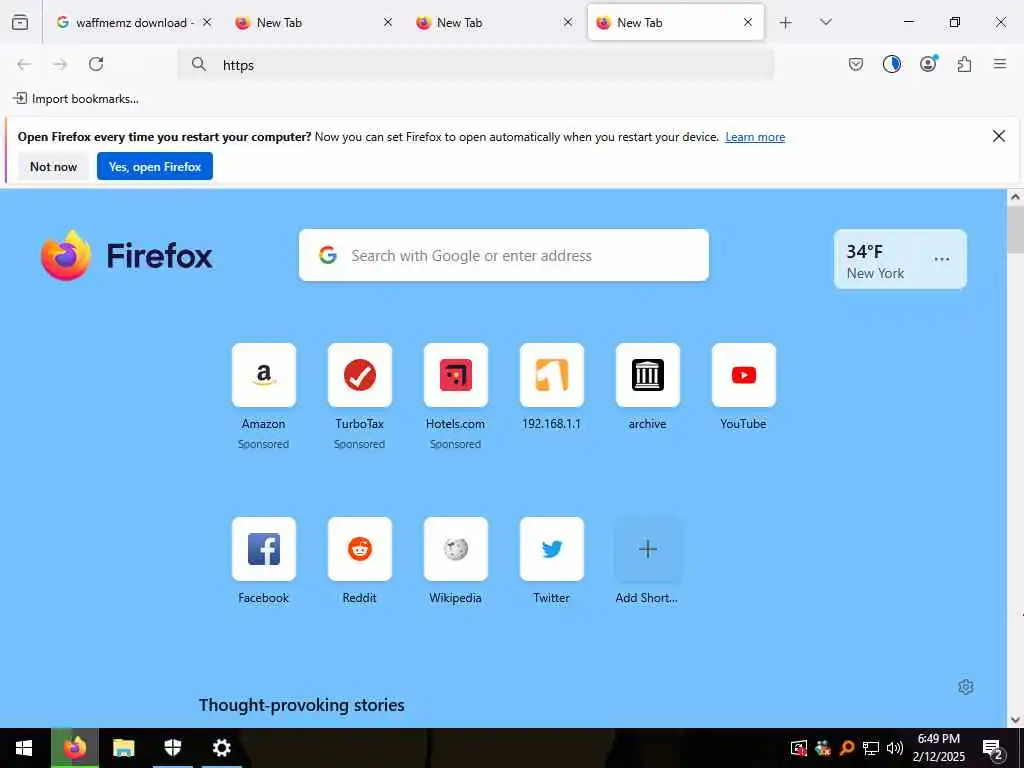This screenshot has width=1024, height=768.
Task: Click the Firefox logo on page
Action: click(127, 255)
